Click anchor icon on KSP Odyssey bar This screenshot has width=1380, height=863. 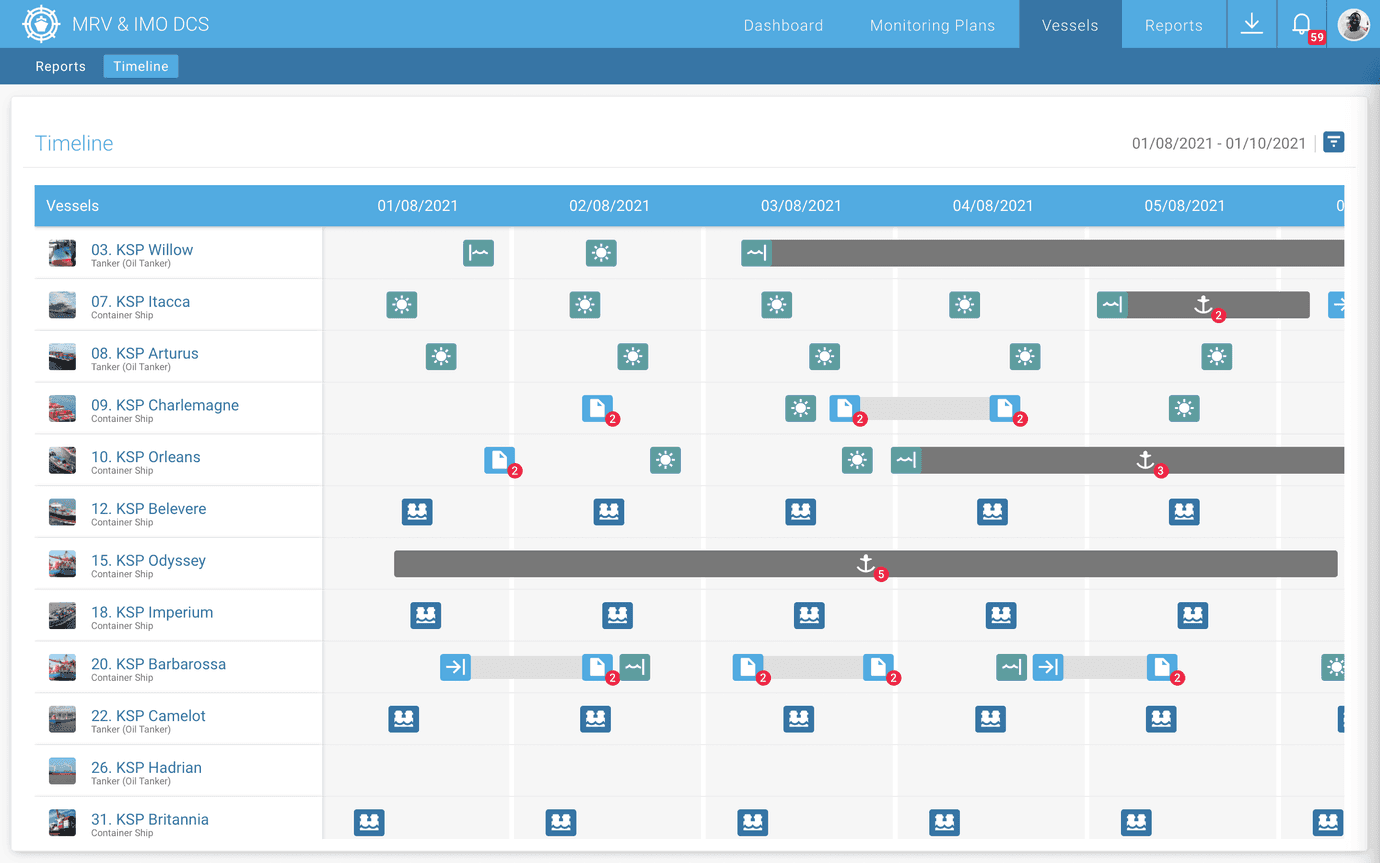(x=866, y=563)
